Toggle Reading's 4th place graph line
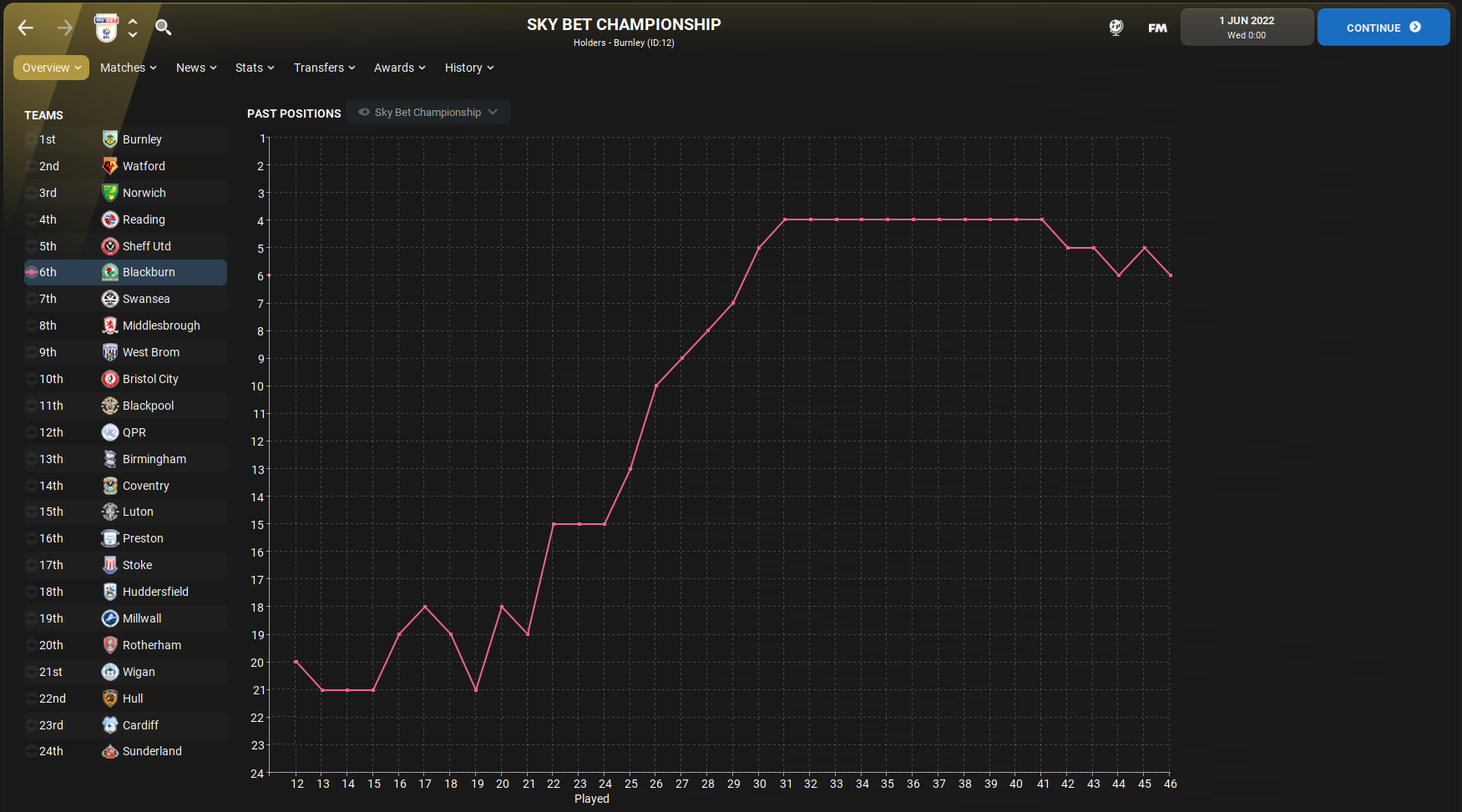 [31, 219]
